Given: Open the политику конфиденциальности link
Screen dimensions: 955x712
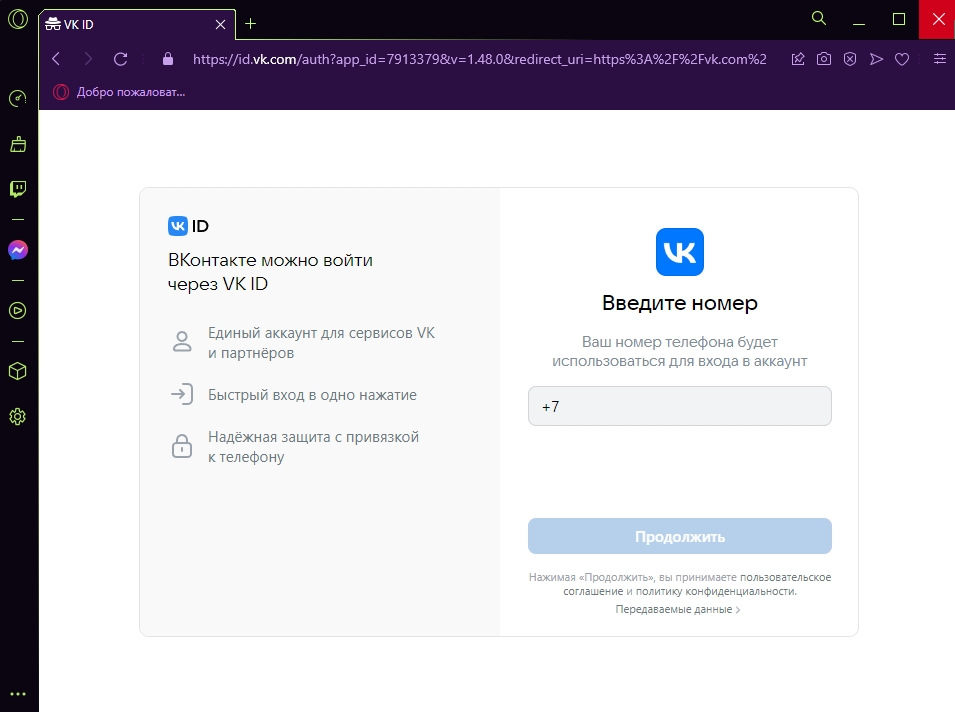Looking at the screenshot, I should pos(716,591).
